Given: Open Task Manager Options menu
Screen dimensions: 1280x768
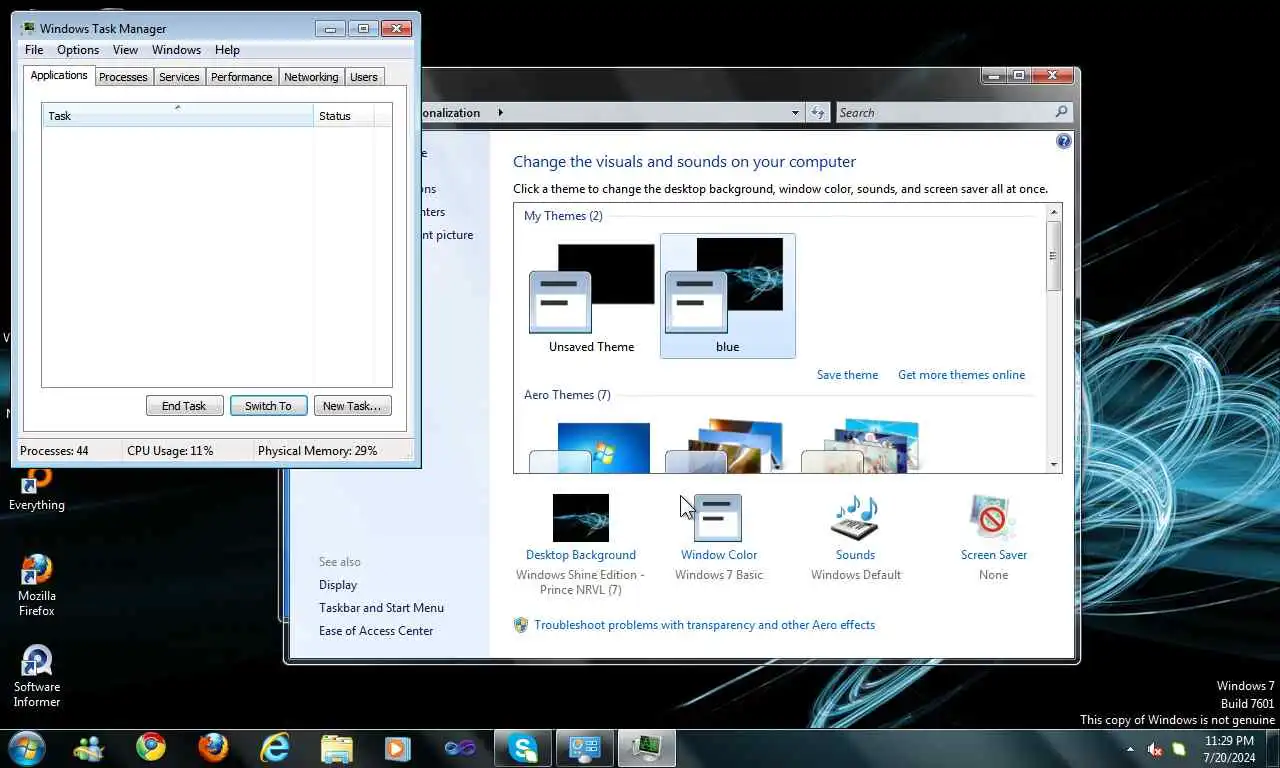Looking at the screenshot, I should (x=78, y=50).
